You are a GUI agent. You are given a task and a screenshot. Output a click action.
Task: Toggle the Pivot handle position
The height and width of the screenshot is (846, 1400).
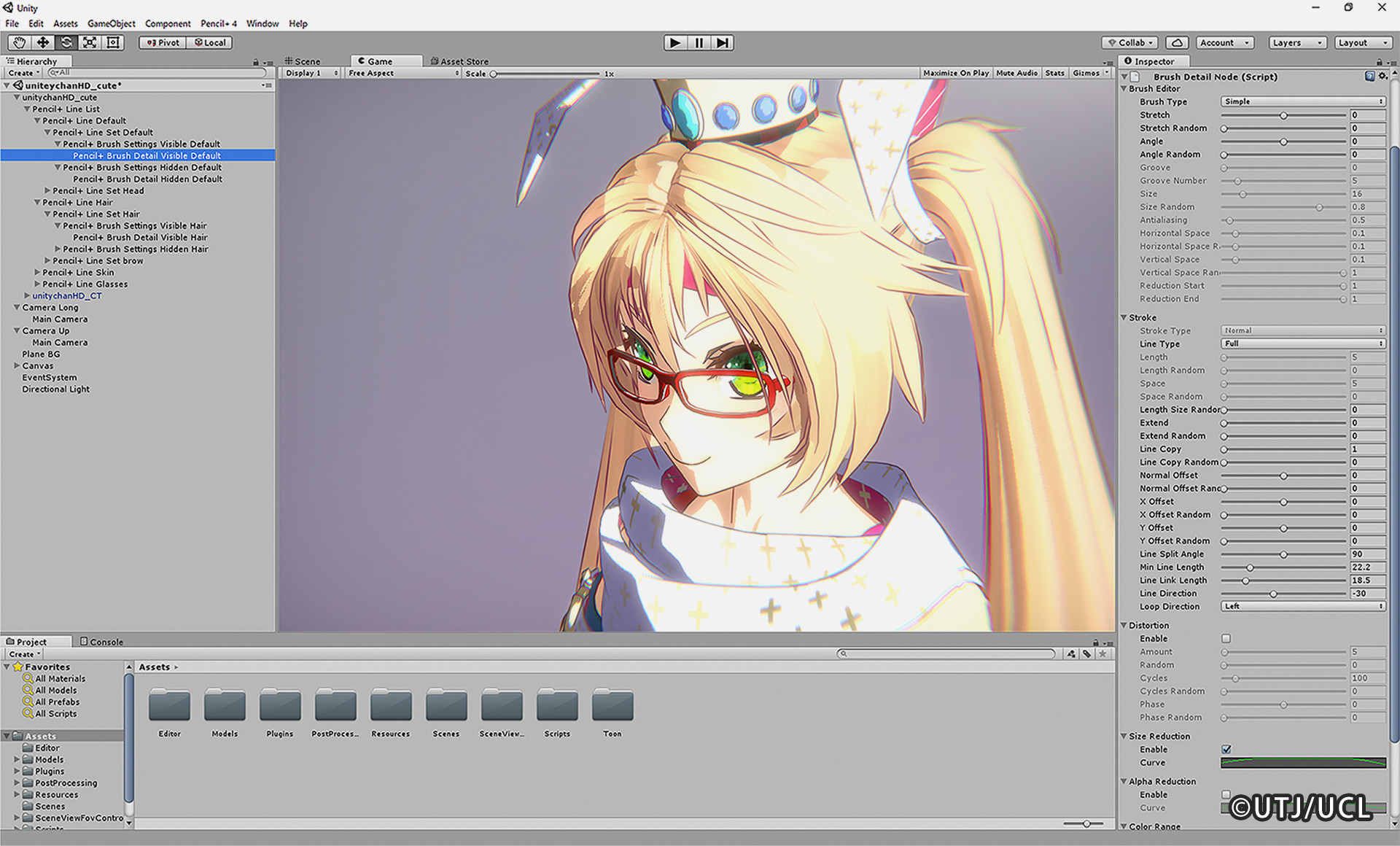pos(163,42)
